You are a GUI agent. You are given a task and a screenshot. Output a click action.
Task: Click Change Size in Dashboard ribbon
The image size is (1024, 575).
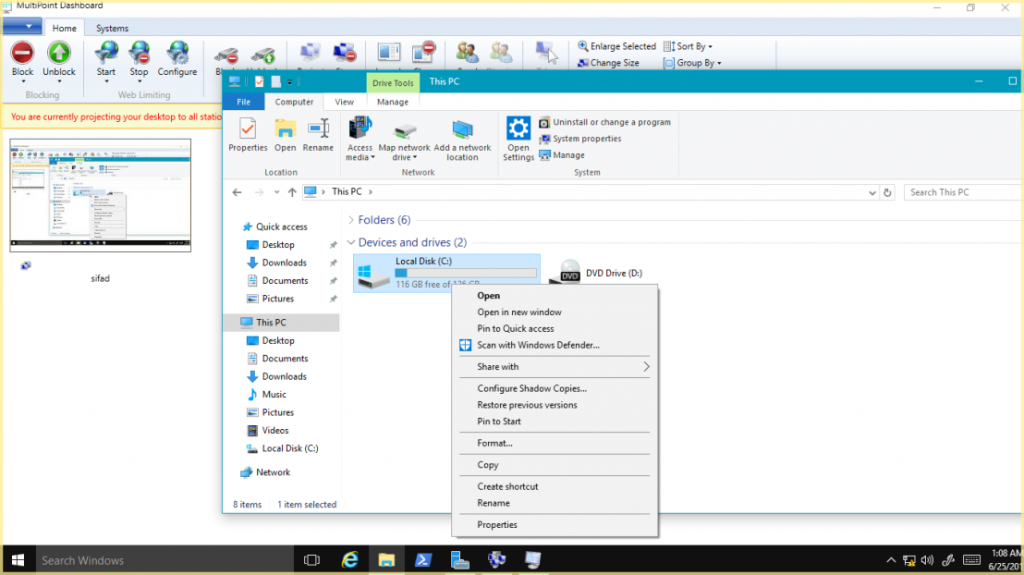pyautogui.click(x=608, y=63)
